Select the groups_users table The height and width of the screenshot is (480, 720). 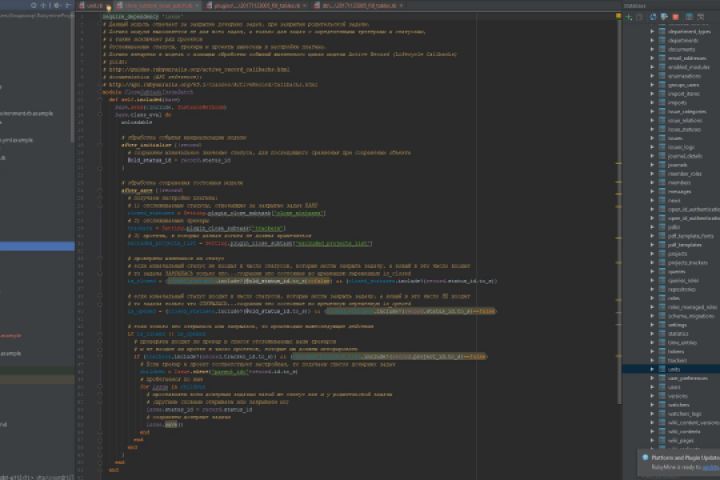pos(684,85)
